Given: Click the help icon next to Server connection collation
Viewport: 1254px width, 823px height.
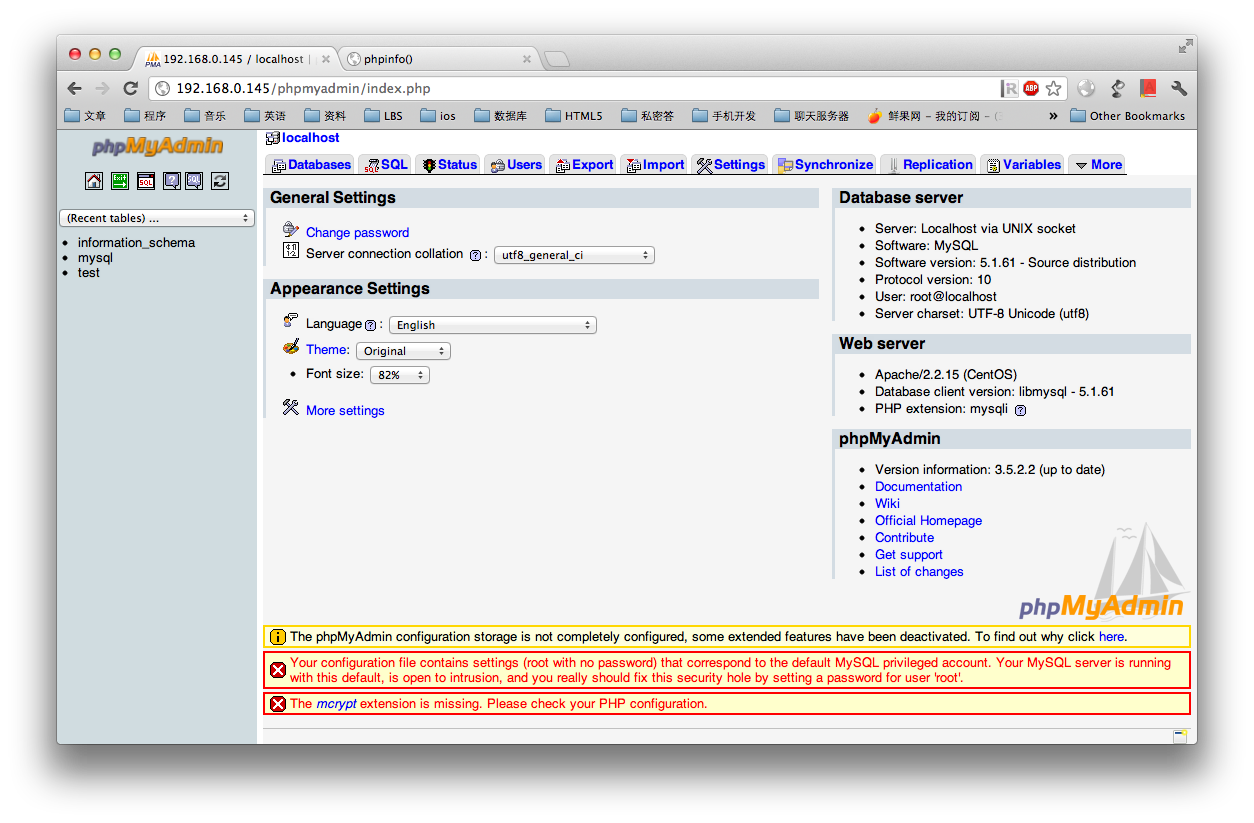Looking at the screenshot, I should [475, 255].
